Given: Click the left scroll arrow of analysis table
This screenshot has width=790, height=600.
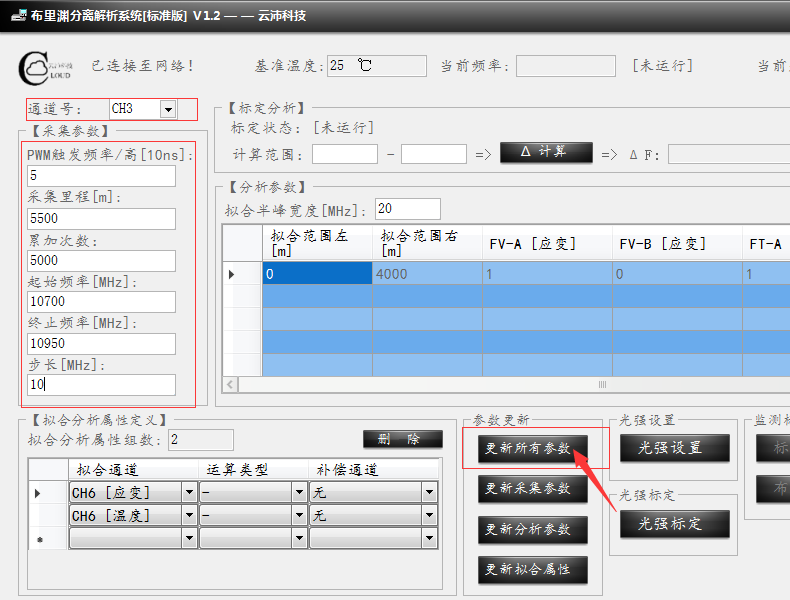Looking at the screenshot, I should pyautogui.click(x=231, y=385).
